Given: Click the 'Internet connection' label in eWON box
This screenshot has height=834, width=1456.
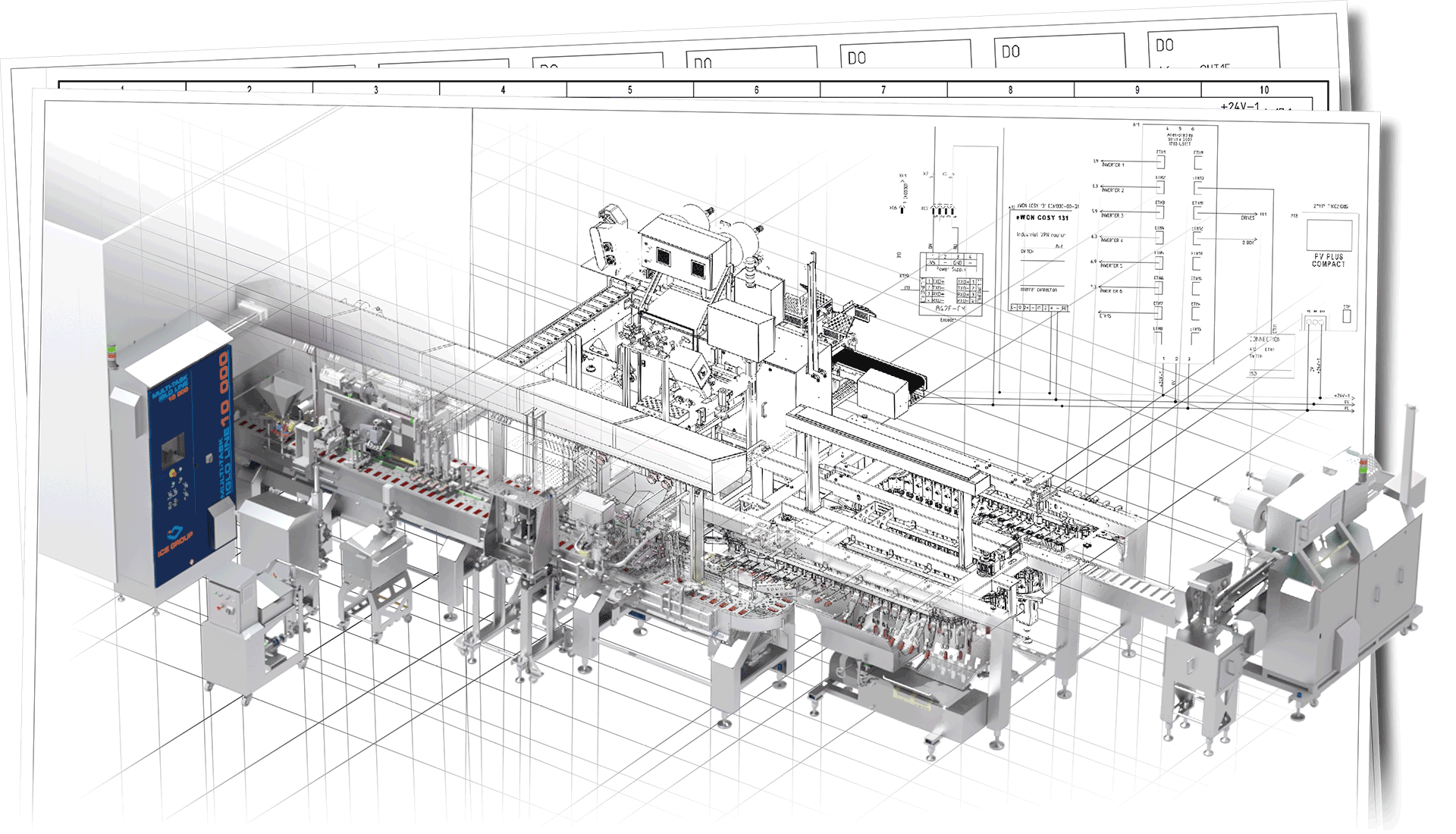Looking at the screenshot, I should click(1038, 290).
